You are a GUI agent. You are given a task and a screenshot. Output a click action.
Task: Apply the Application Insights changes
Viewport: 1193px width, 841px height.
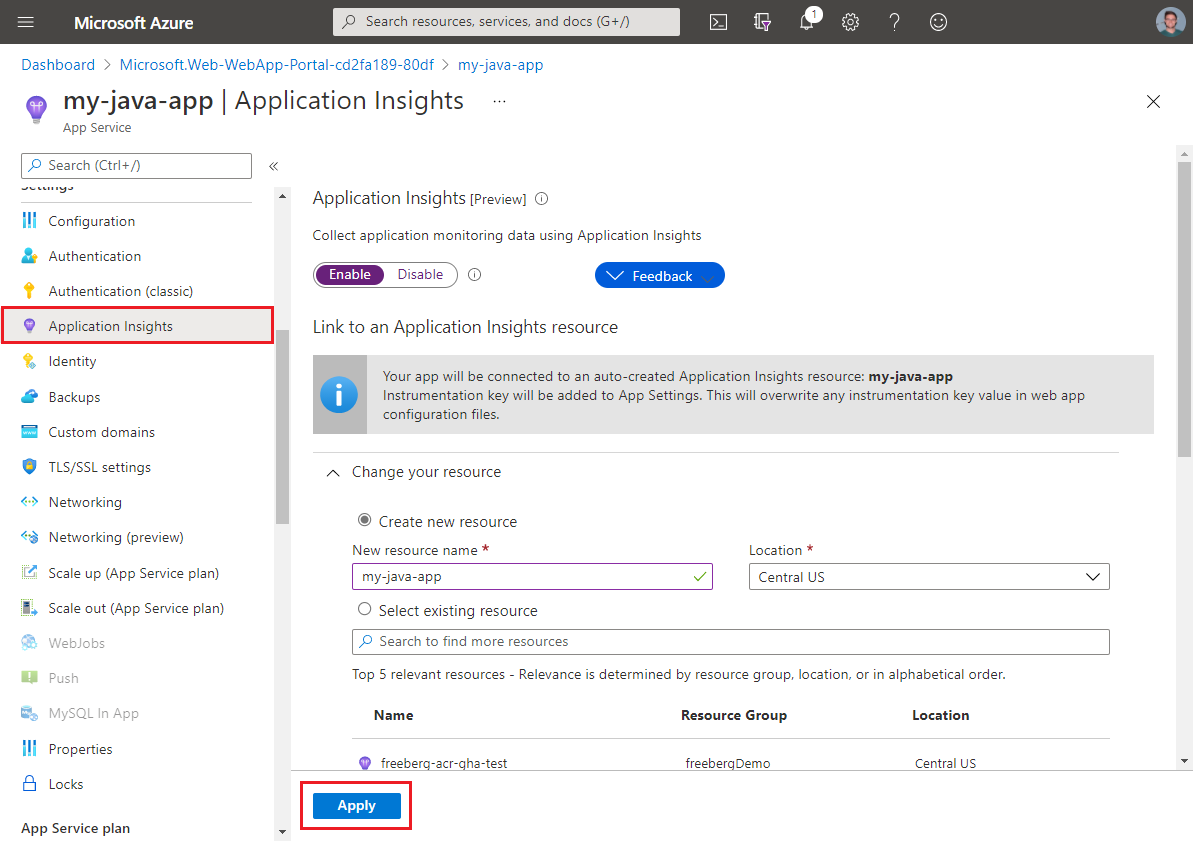point(356,805)
